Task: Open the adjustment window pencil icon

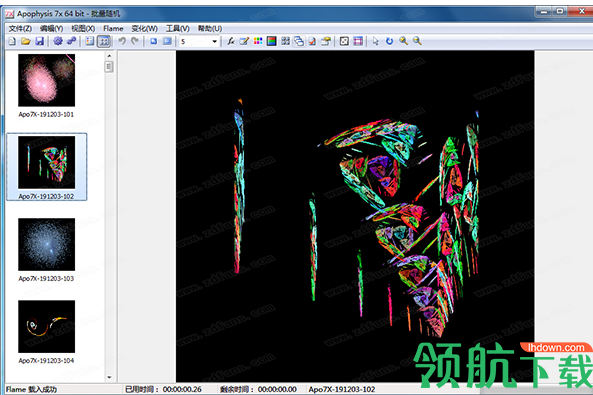Action: click(244, 41)
